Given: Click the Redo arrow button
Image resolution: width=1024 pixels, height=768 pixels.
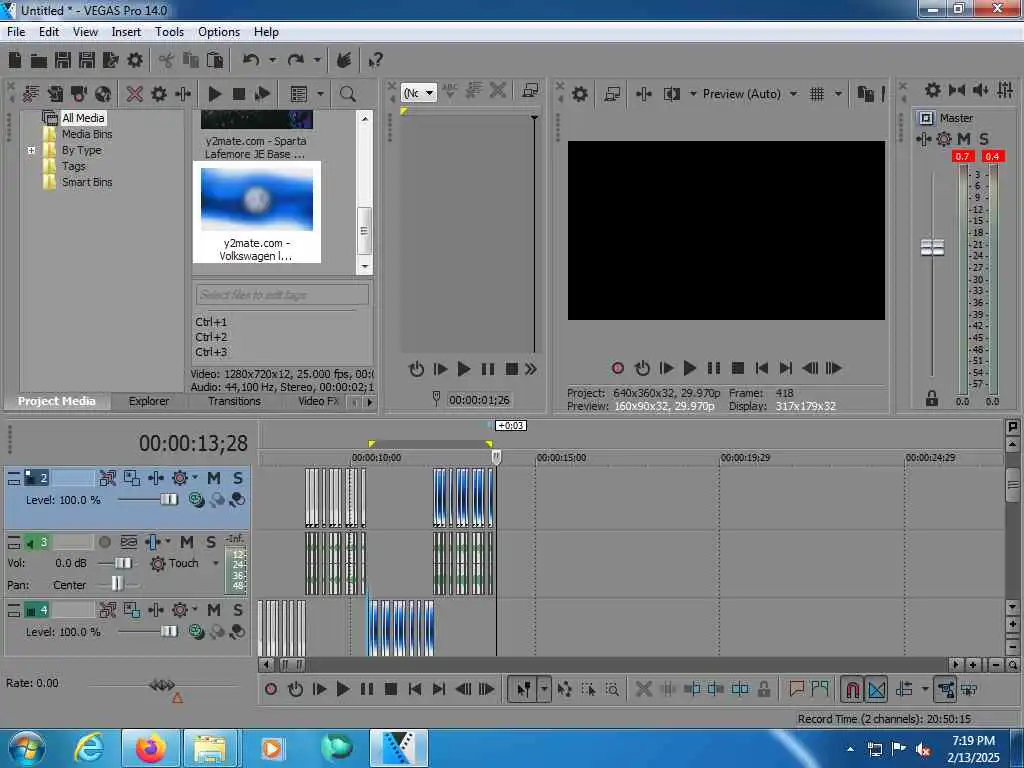Looking at the screenshot, I should click(x=296, y=61).
